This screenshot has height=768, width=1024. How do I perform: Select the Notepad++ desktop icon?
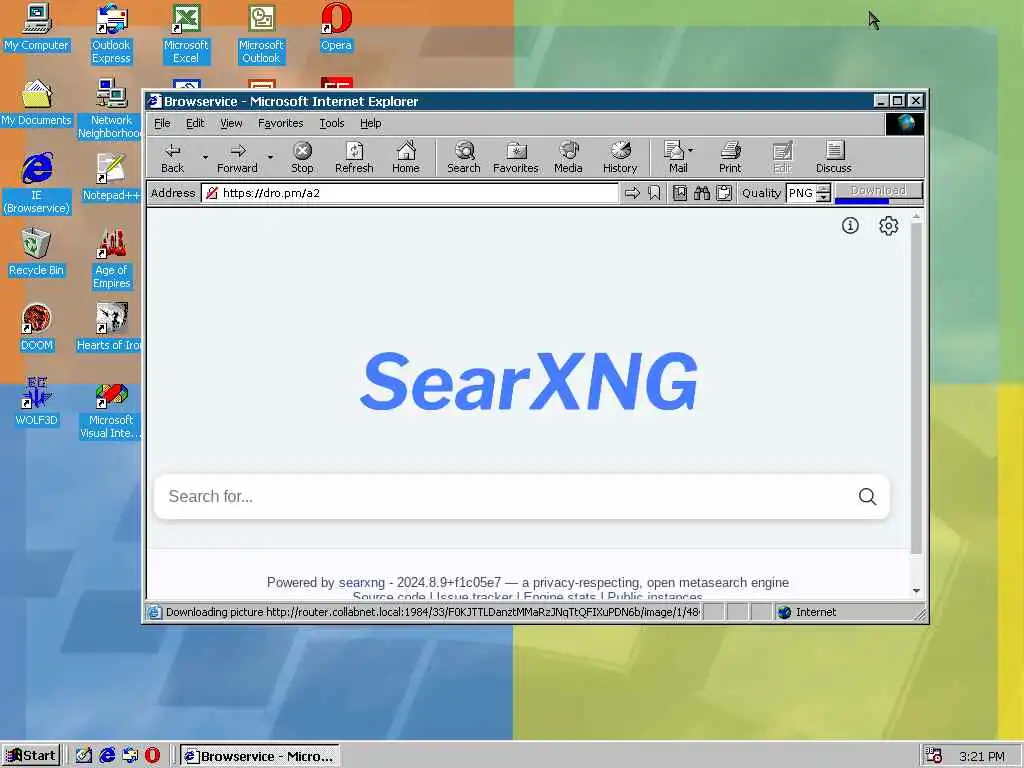click(111, 178)
